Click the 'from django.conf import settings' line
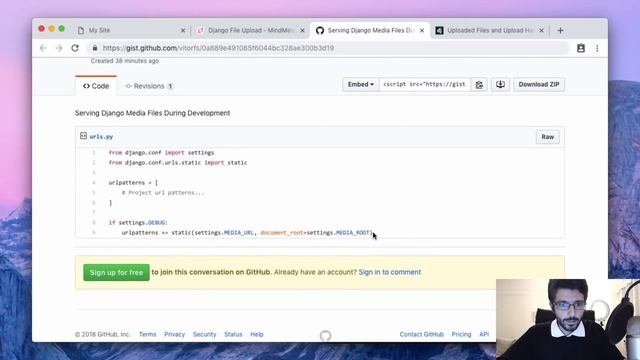Viewport: 640px width, 360px height. coord(161,153)
